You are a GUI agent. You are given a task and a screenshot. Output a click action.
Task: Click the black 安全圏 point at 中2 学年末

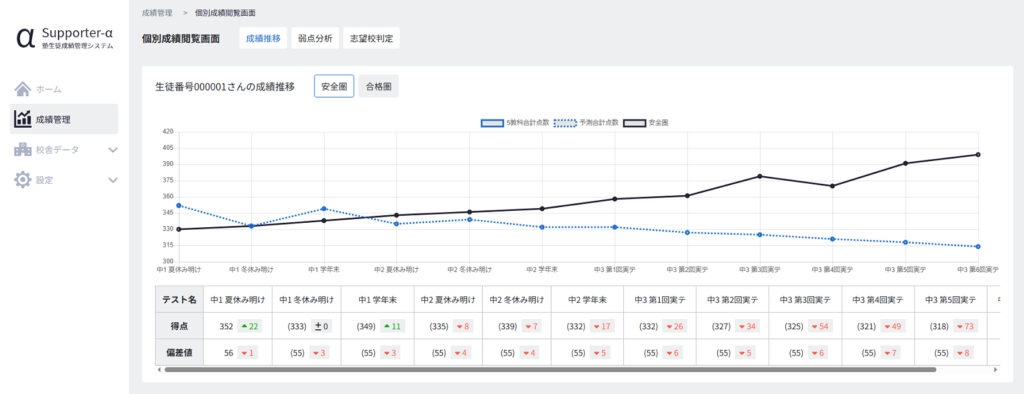pos(542,208)
